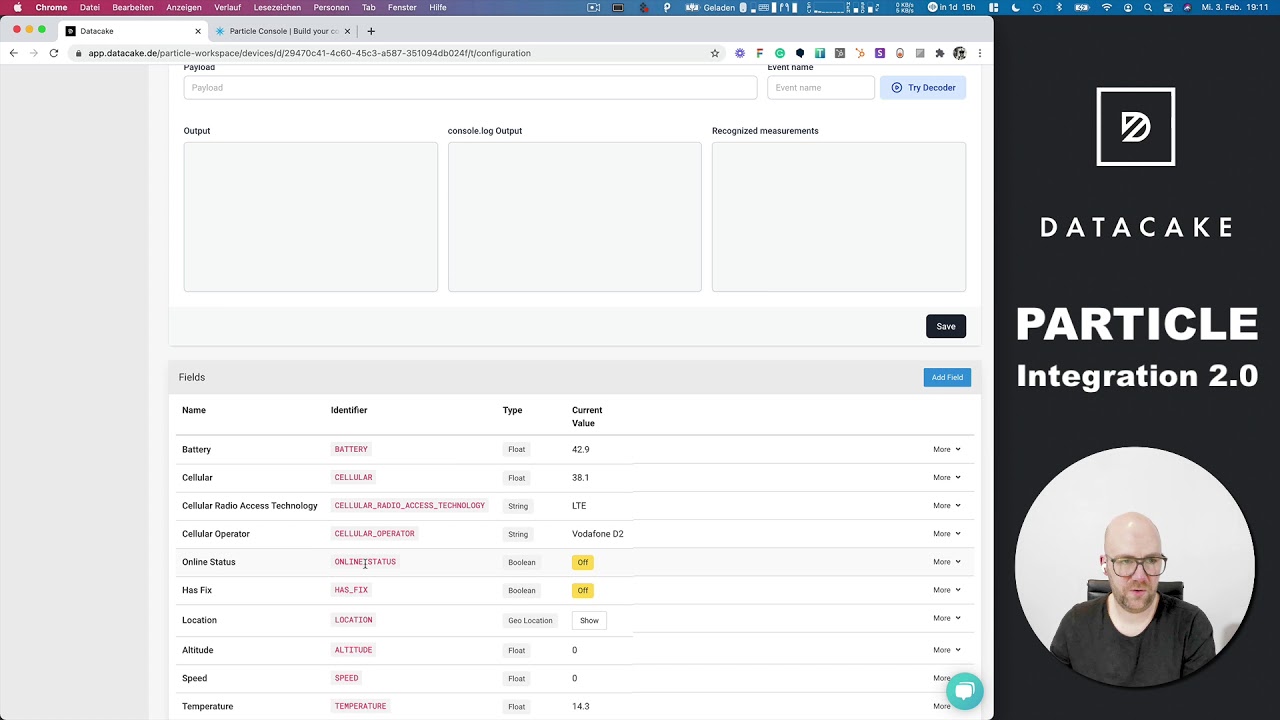Viewport: 1280px width, 720px height.
Task: Expand More menu for Altitude field
Action: (x=946, y=650)
